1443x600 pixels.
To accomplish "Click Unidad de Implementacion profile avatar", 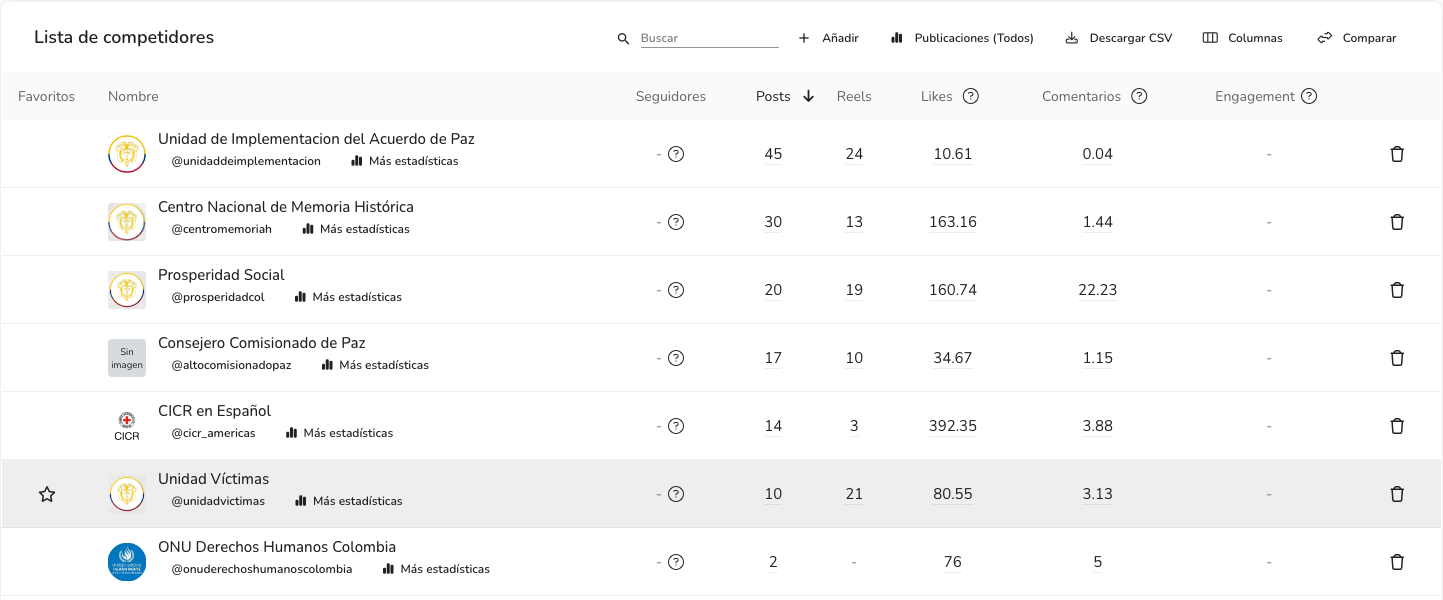I will pyautogui.click(x=127, y=154).
